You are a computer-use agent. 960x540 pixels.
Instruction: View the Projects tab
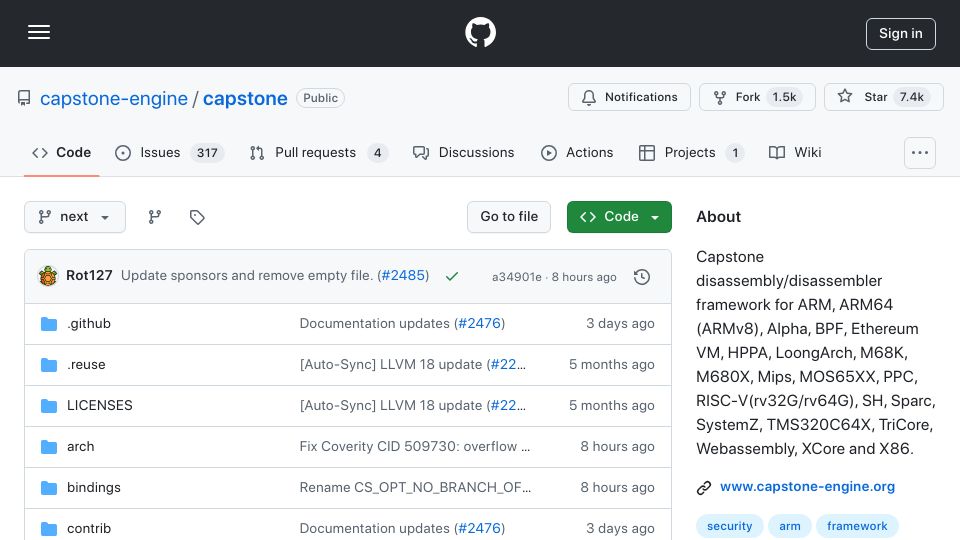691,152
